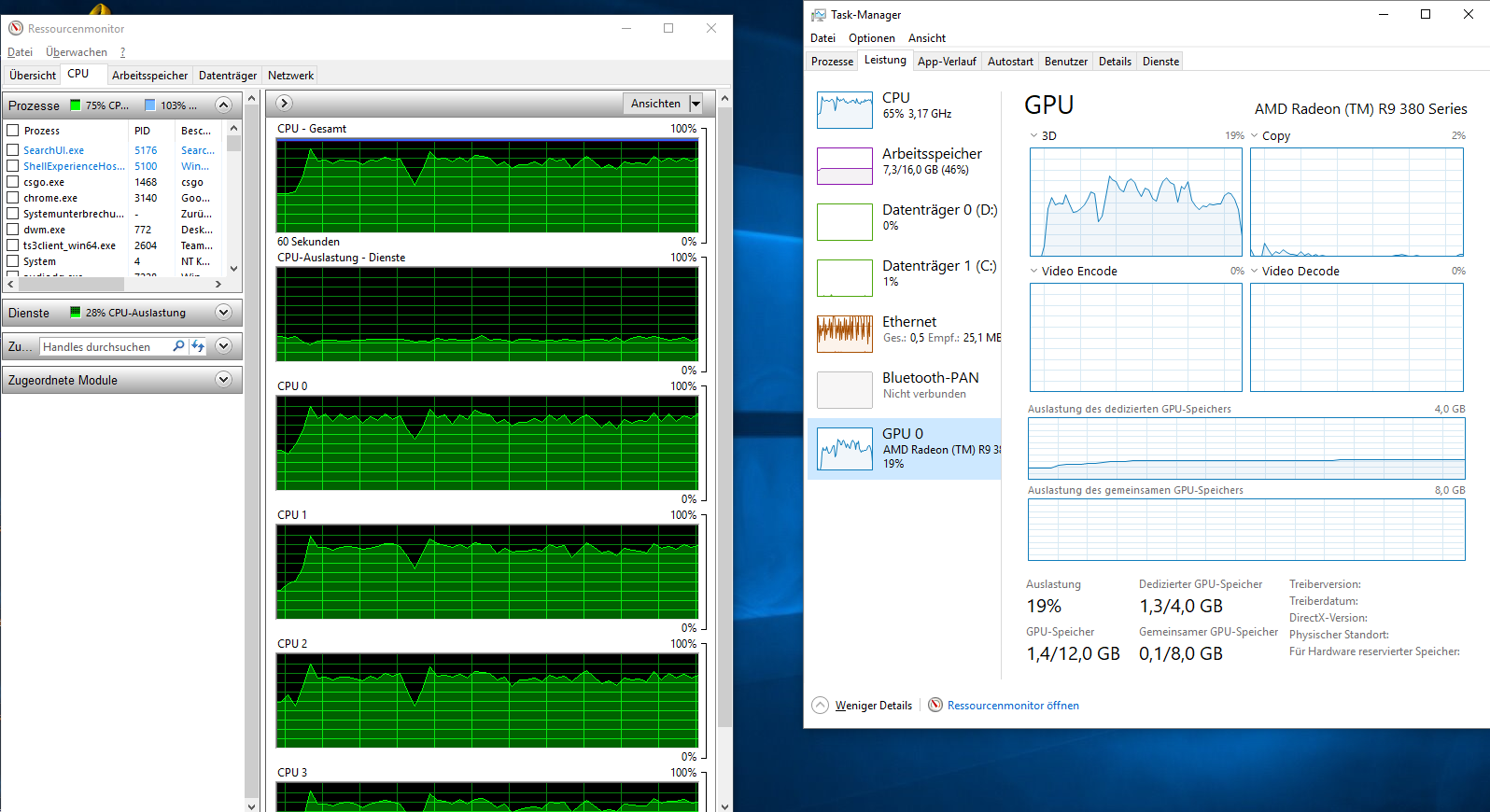Screen dimensions: 1490x812
Task: Open the Ansichten dropdown arrow
Action: (696, 104)
